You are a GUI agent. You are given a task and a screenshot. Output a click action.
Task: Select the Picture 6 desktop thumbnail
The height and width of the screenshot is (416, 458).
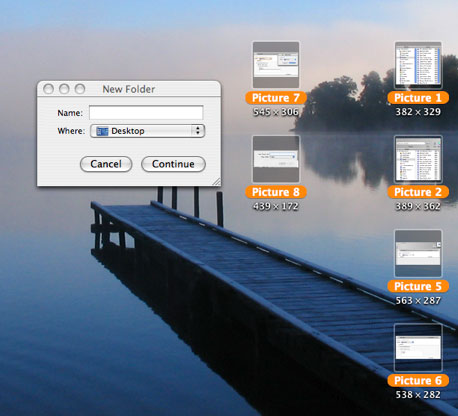418,348
